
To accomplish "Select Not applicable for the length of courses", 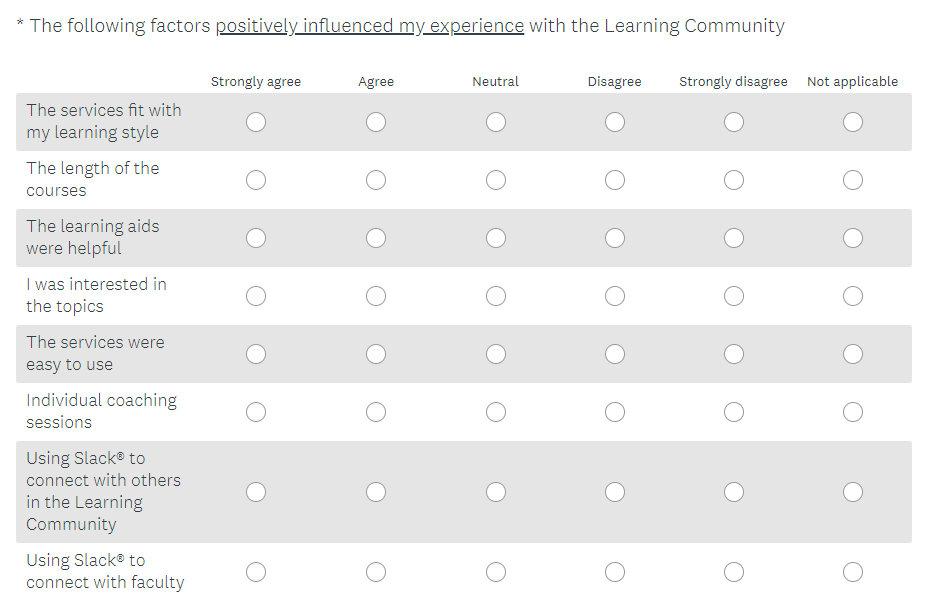I will click(853, 180).
